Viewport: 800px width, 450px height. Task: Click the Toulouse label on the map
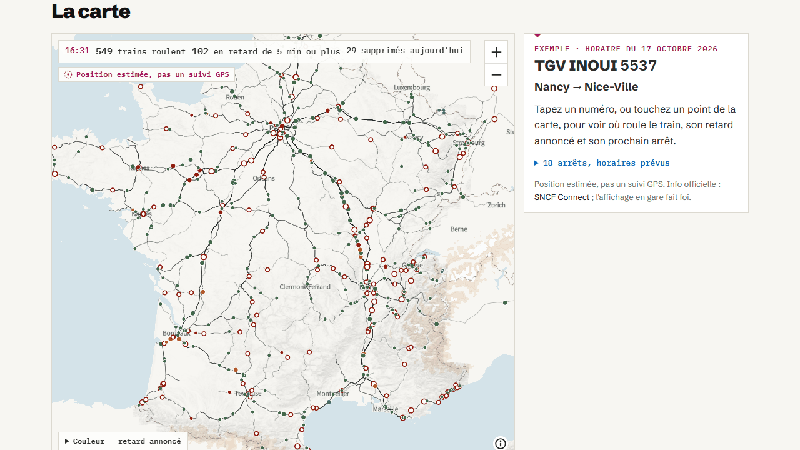click(x=248, y=393)
